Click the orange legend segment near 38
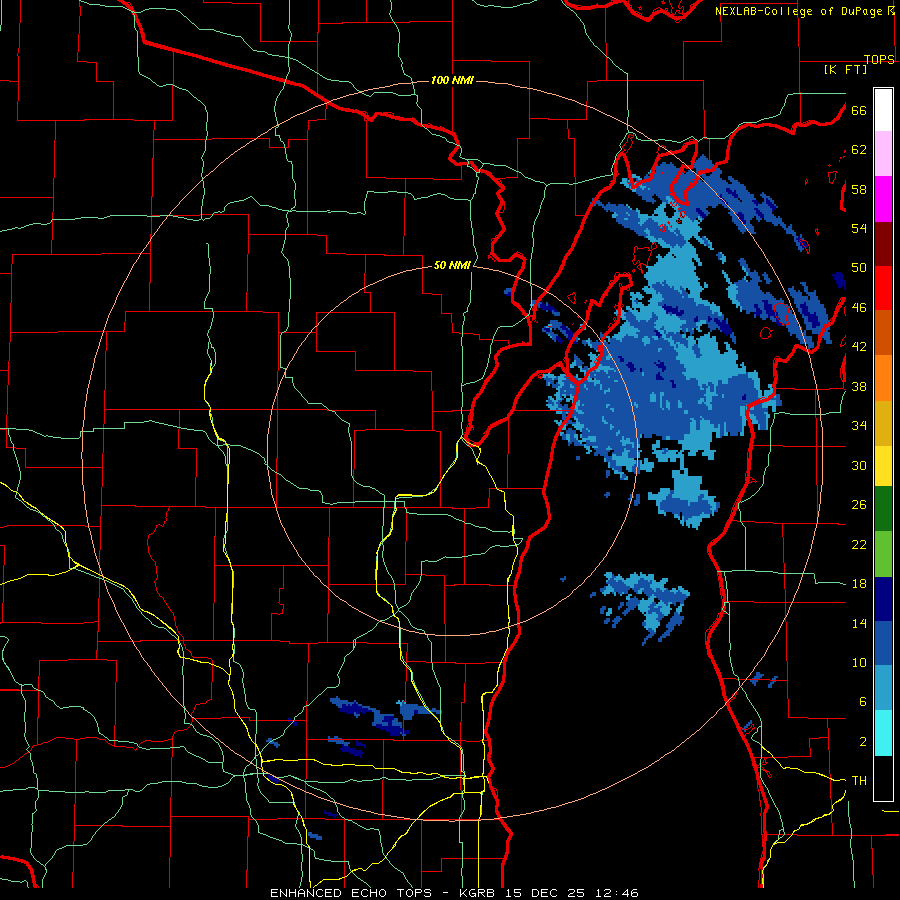Screen dimensions: 900x900 point(883,378)
